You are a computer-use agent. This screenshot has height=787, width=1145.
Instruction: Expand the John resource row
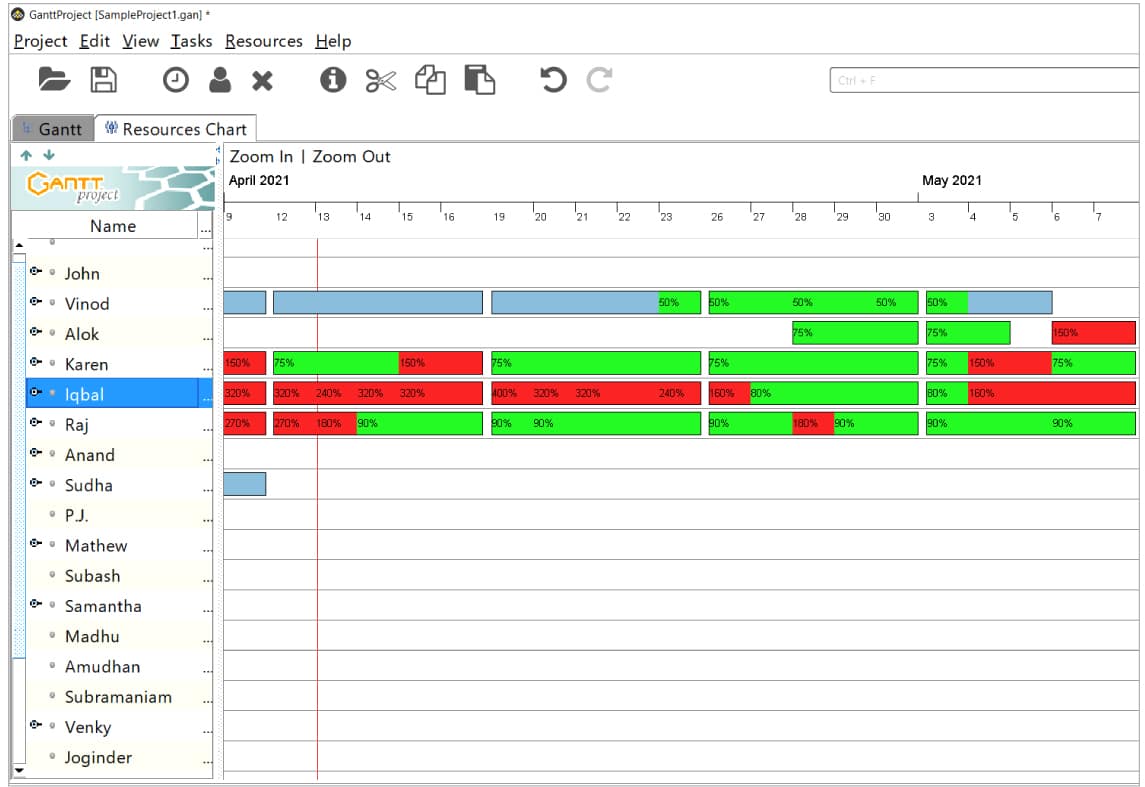(36, 272)
